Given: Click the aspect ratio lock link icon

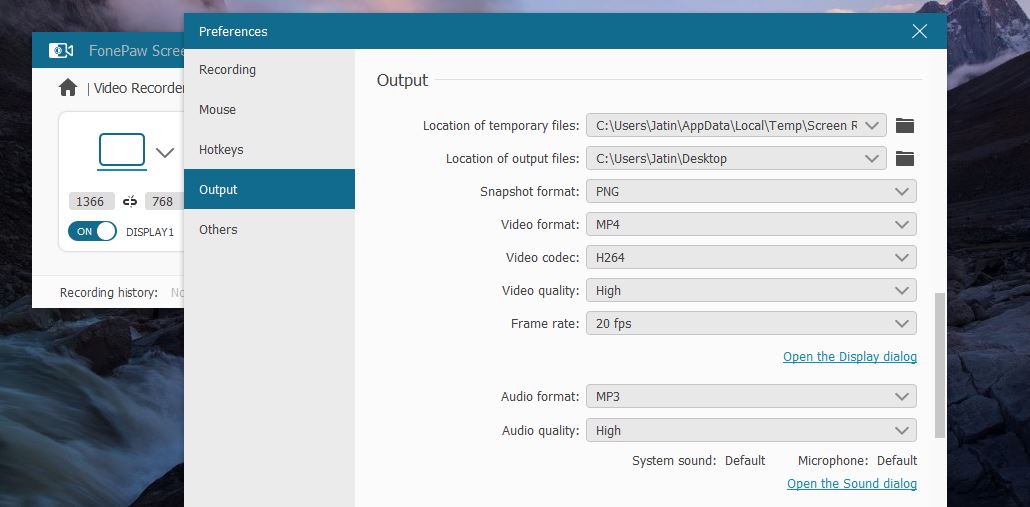Looking at the screenshot, I should pos(130,202).
